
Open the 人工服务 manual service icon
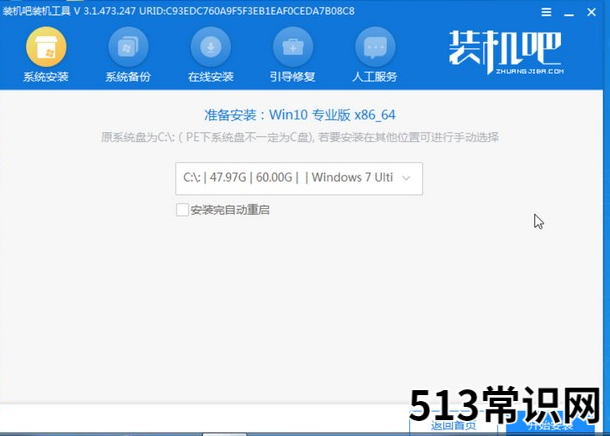[375, 47]
